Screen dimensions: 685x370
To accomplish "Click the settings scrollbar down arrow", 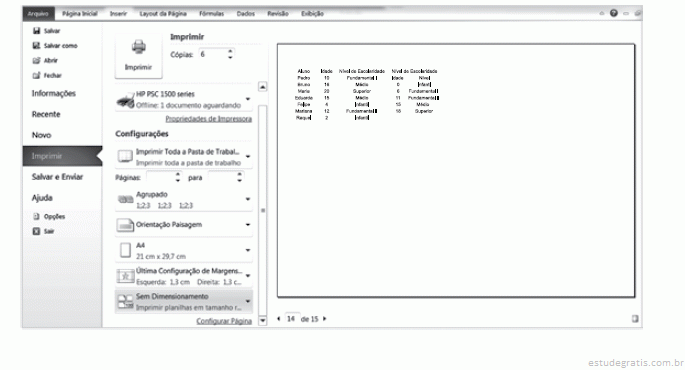I will pyautogui.click(x=263, y=321).
